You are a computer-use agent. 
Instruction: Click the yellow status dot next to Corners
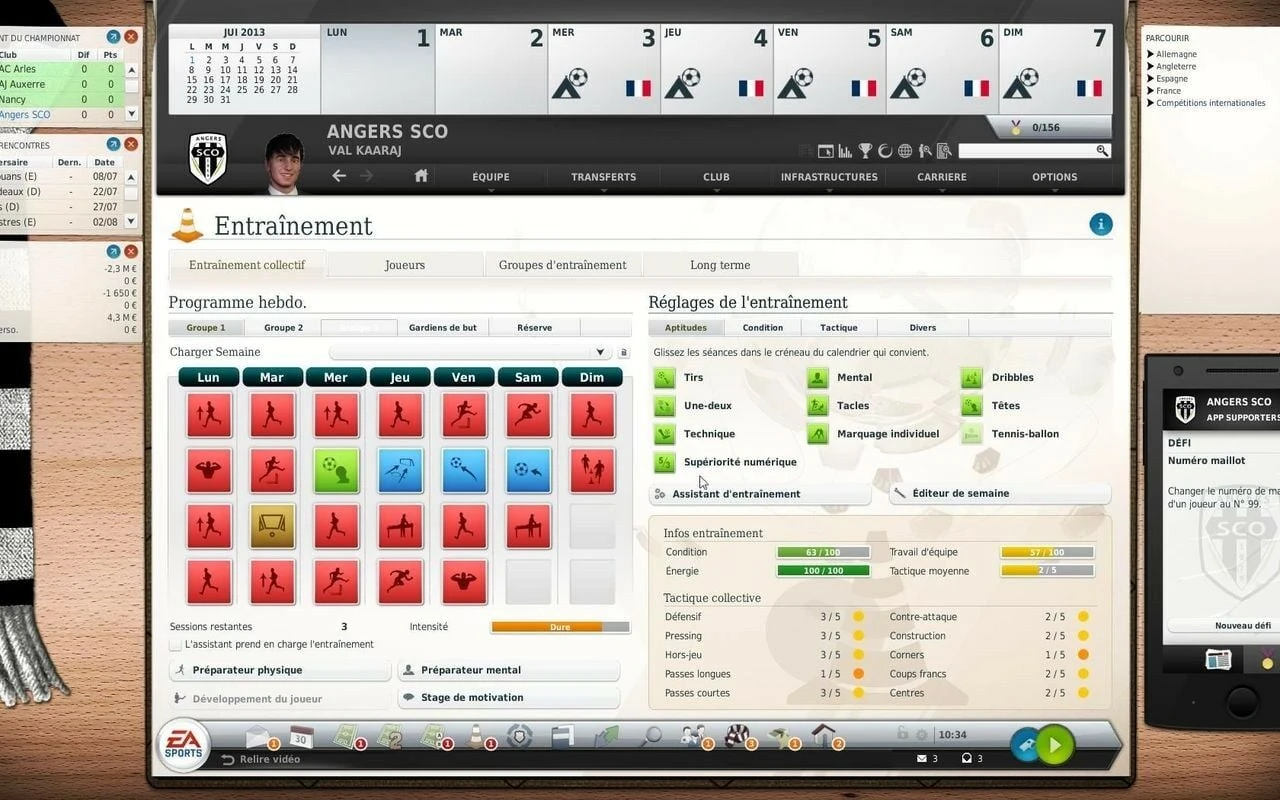(x=1083, y=655)
